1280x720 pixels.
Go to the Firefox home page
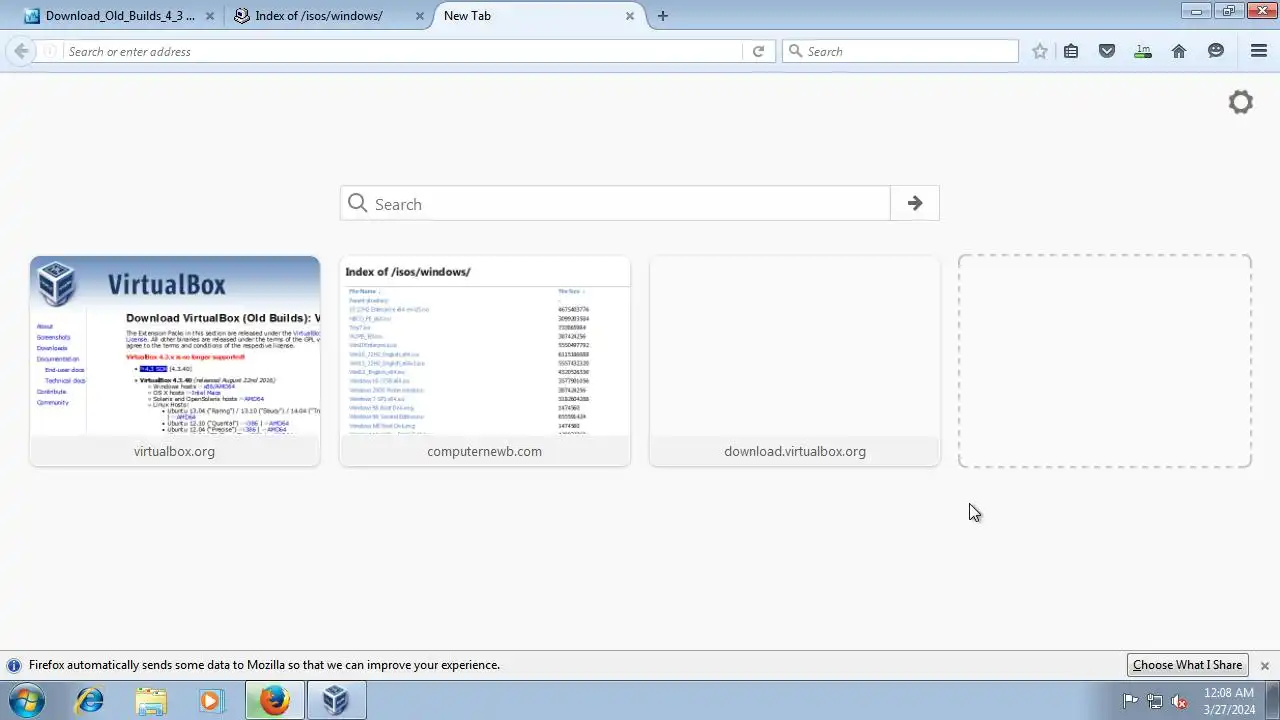click(1179, 51)
